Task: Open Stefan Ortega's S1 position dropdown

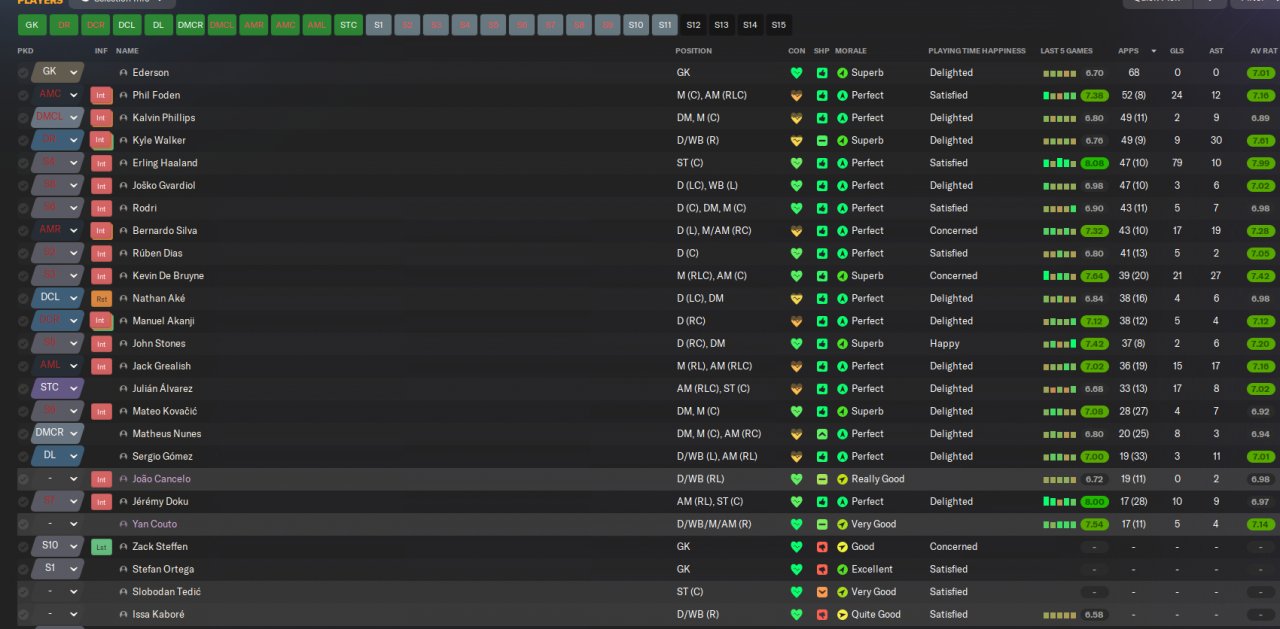Action: (57, 569)
